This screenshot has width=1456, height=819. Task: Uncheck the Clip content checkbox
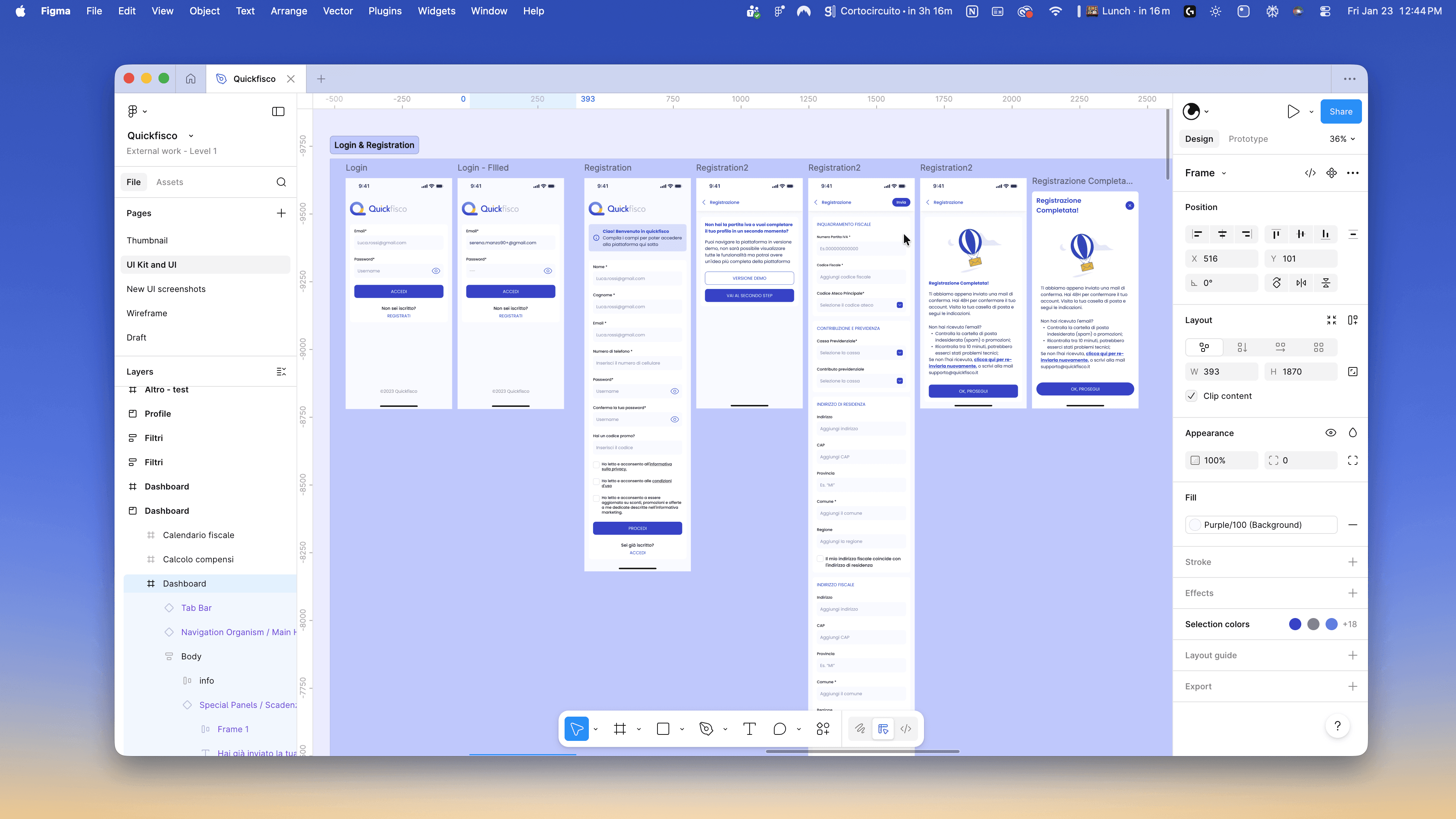click(x=1191, y=395)
